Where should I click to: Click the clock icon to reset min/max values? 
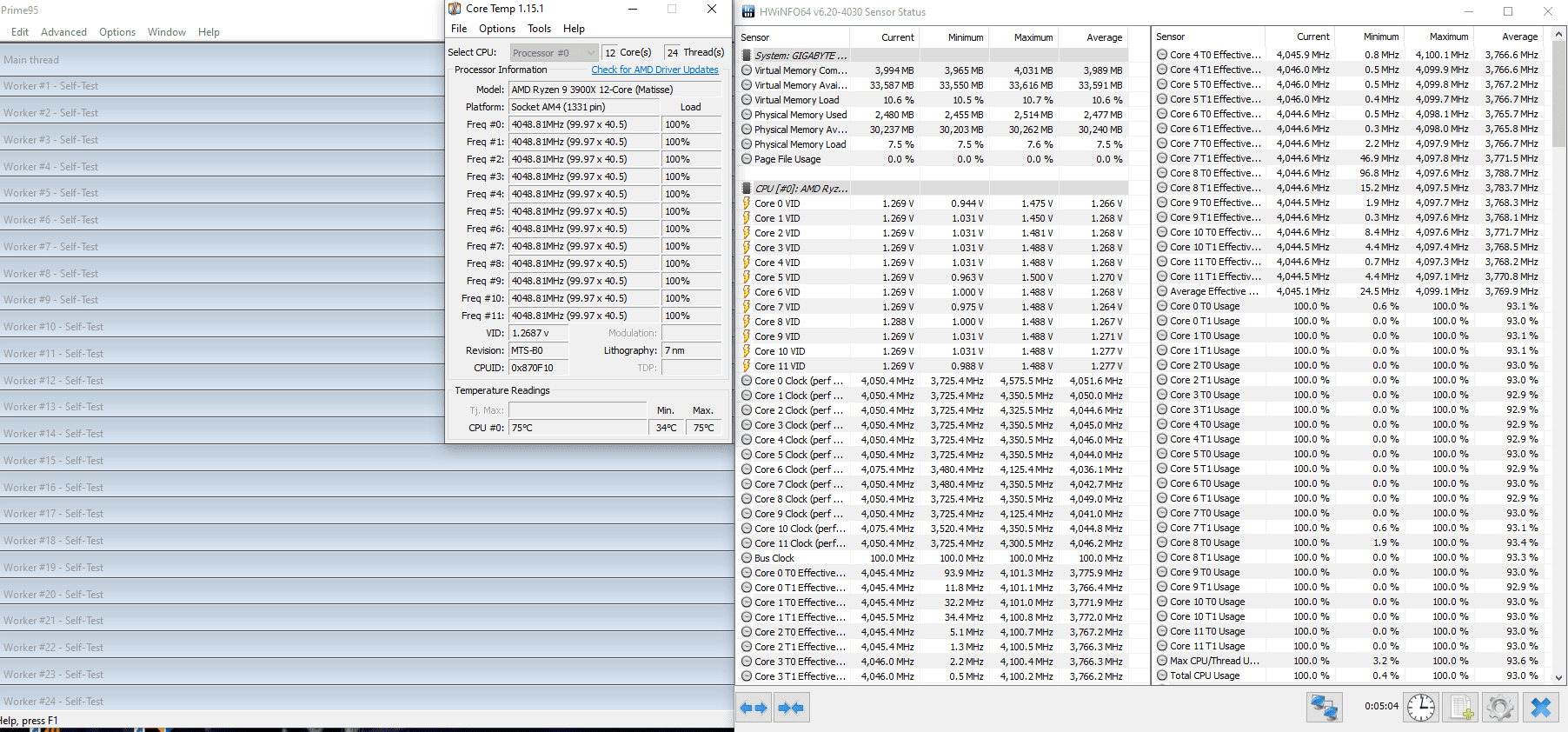click(1421, 708)
